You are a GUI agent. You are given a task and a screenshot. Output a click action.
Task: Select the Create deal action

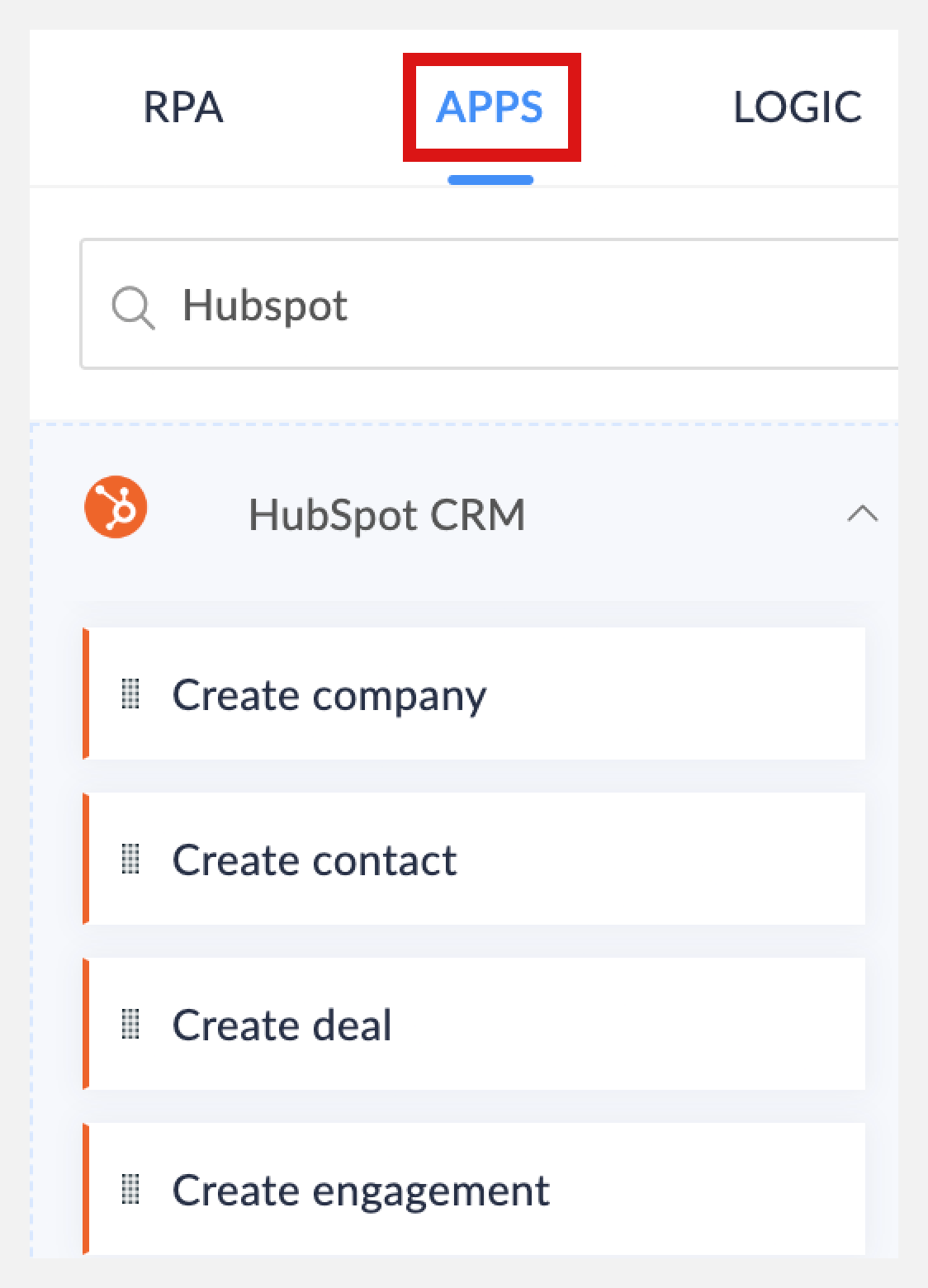(282, 1025)
